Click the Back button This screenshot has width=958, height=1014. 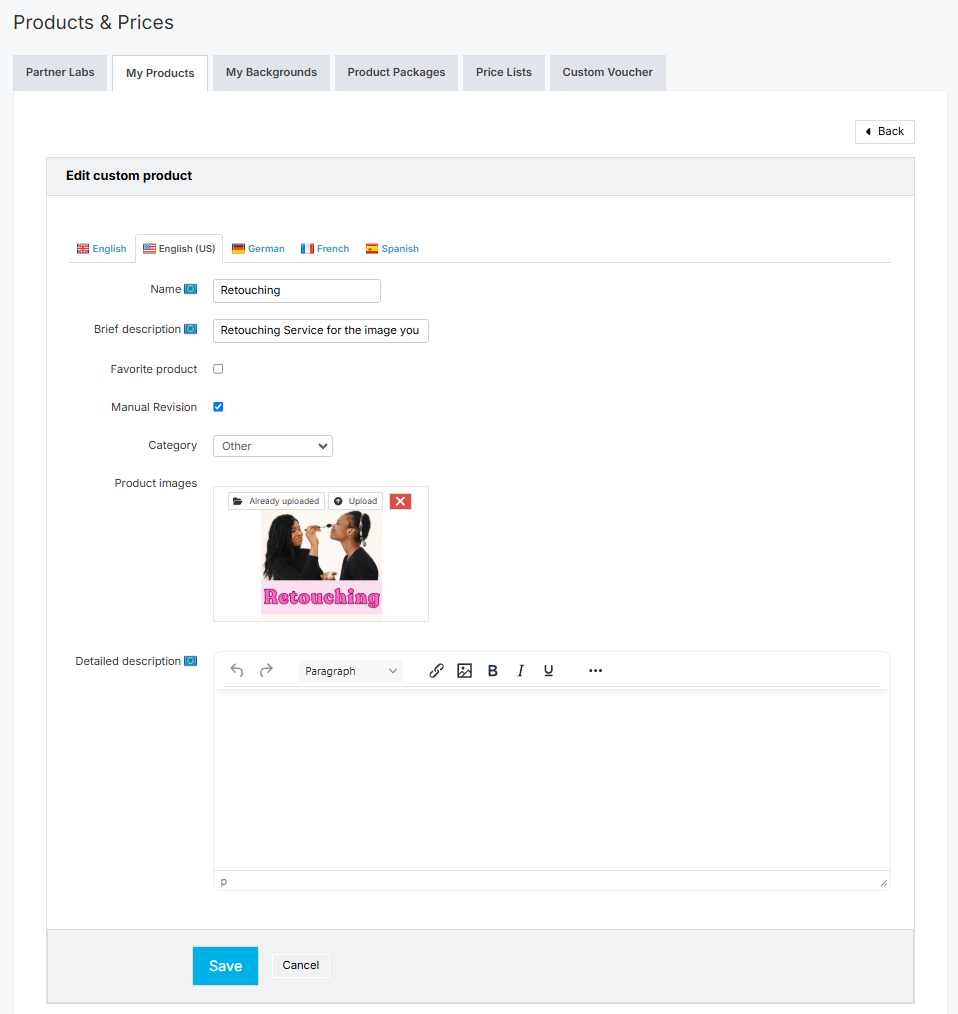coord(884,131)
